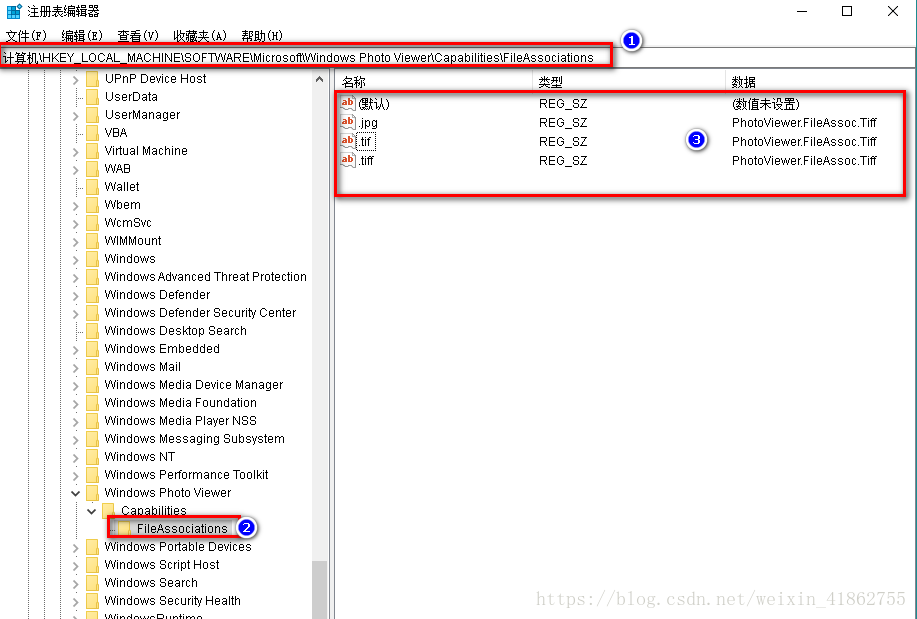Select the Windows Performance Toolkit key
Screen dimensions: 917x619
click(x=186, y=474)
